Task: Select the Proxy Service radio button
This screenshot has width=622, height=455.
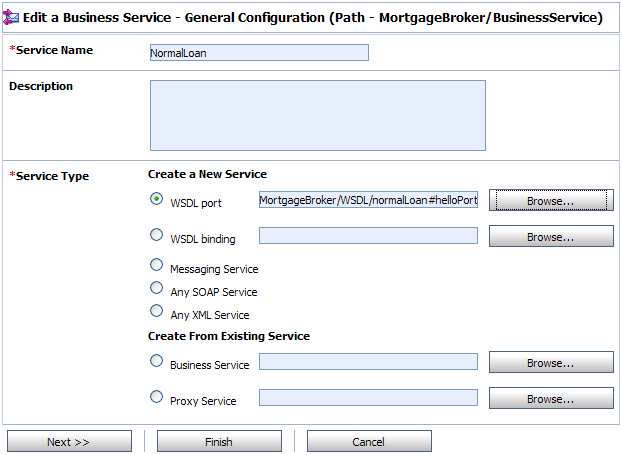Action: point(156,397)
